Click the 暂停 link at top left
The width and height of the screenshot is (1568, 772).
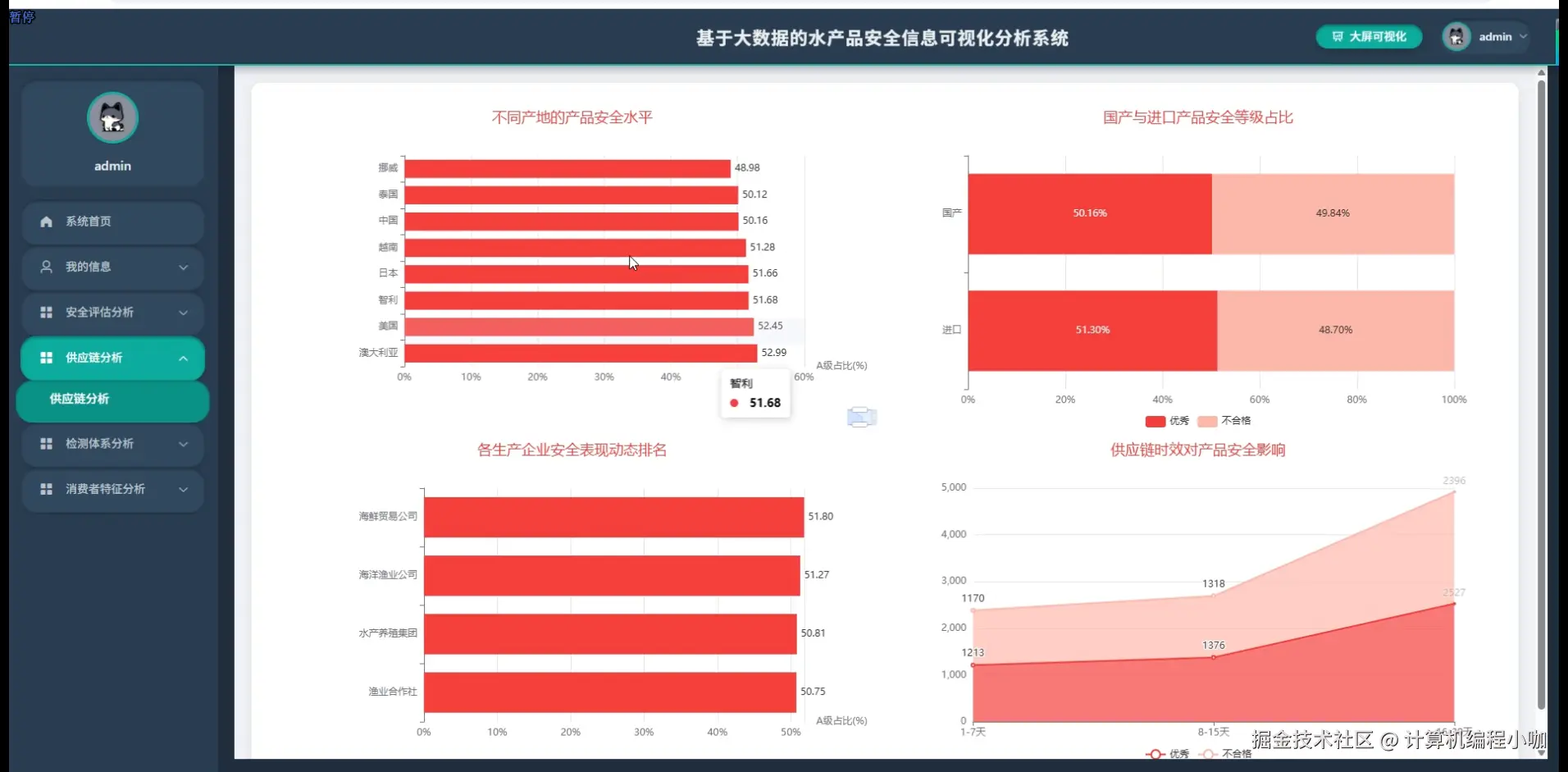click(x=22, y=17)
